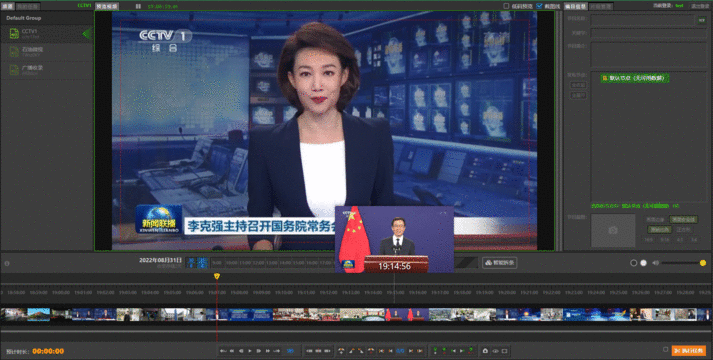
Task: Click the fullscreen rectangle icon in bottom toolbar
Action: [504, 351]
